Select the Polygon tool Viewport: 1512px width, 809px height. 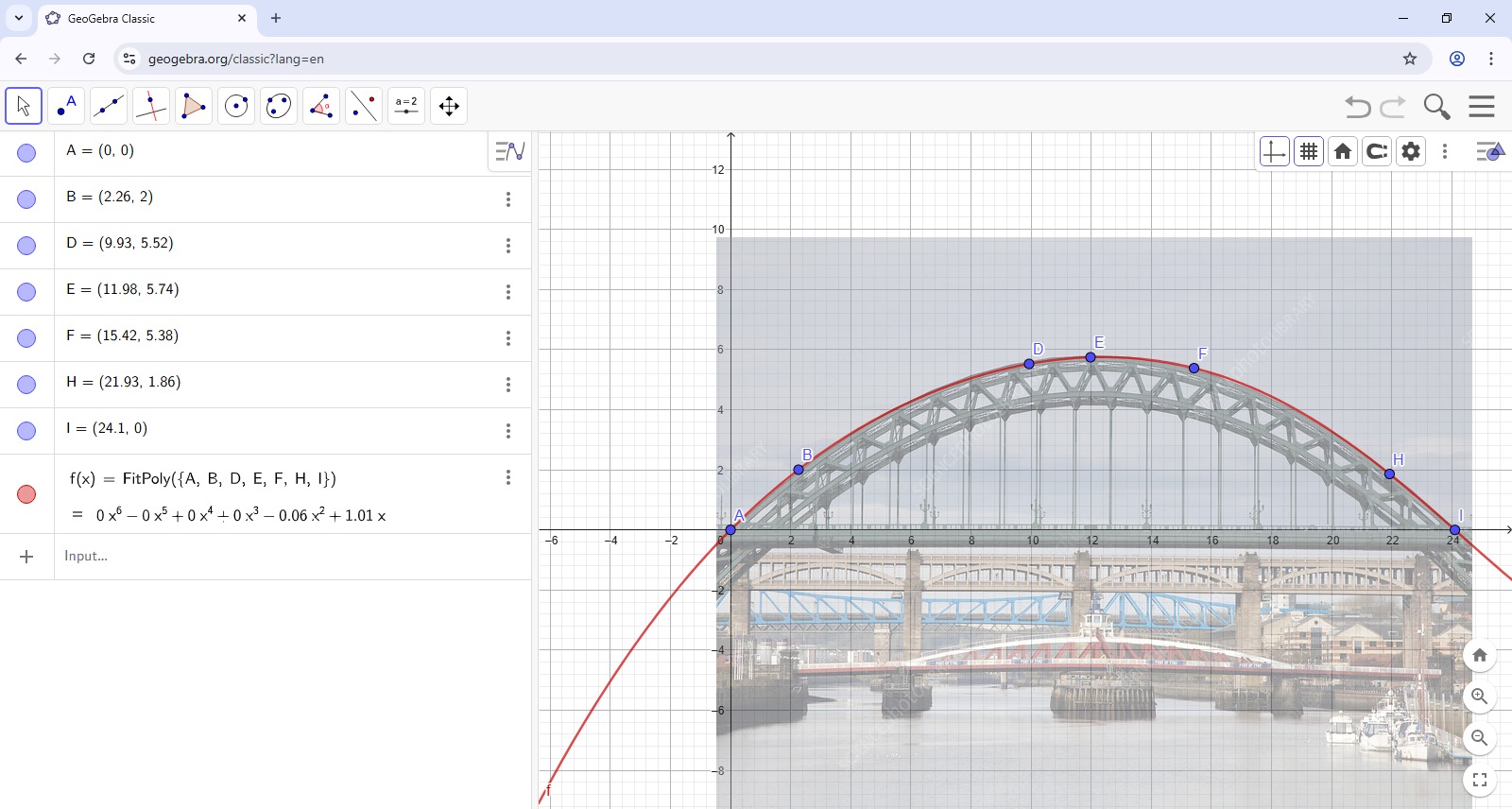point(194,106)
